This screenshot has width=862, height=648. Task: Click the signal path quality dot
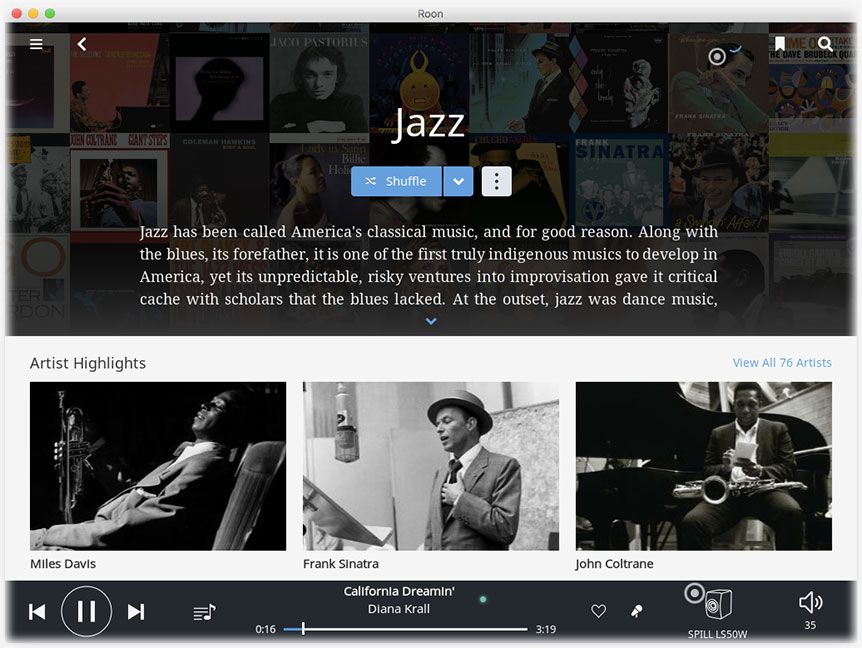pos(483,600)
